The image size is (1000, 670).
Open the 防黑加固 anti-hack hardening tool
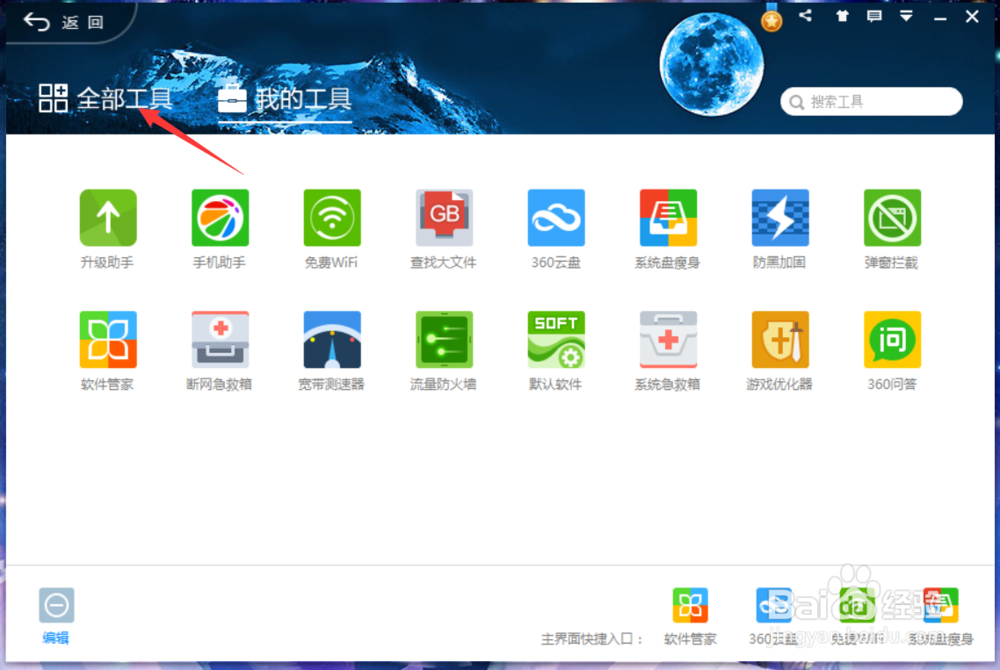[781, 217]
